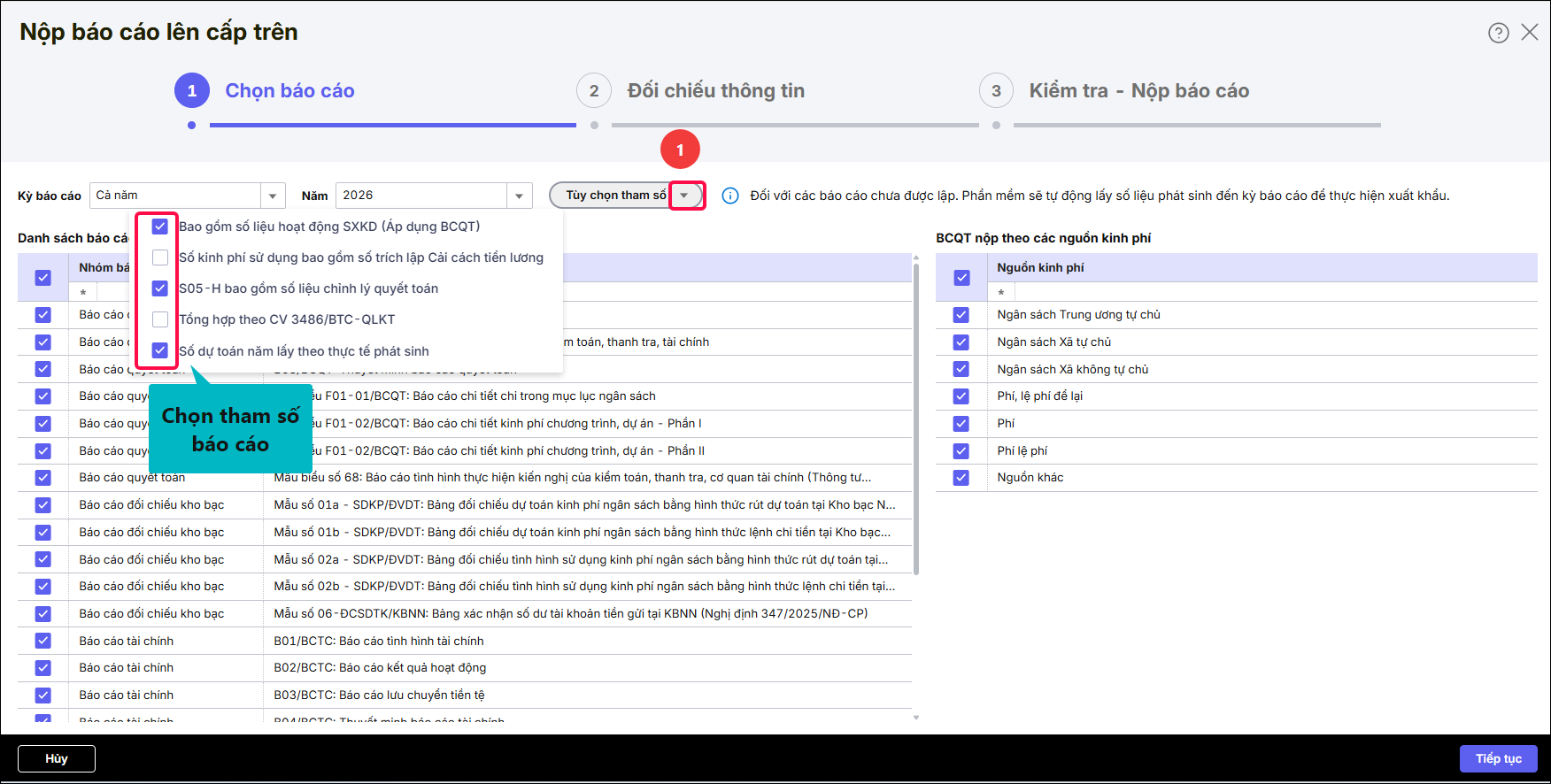Uncheck the B01/BCTC report row
The width and height of the screenshot is (1551, 784).
(43, 641)
